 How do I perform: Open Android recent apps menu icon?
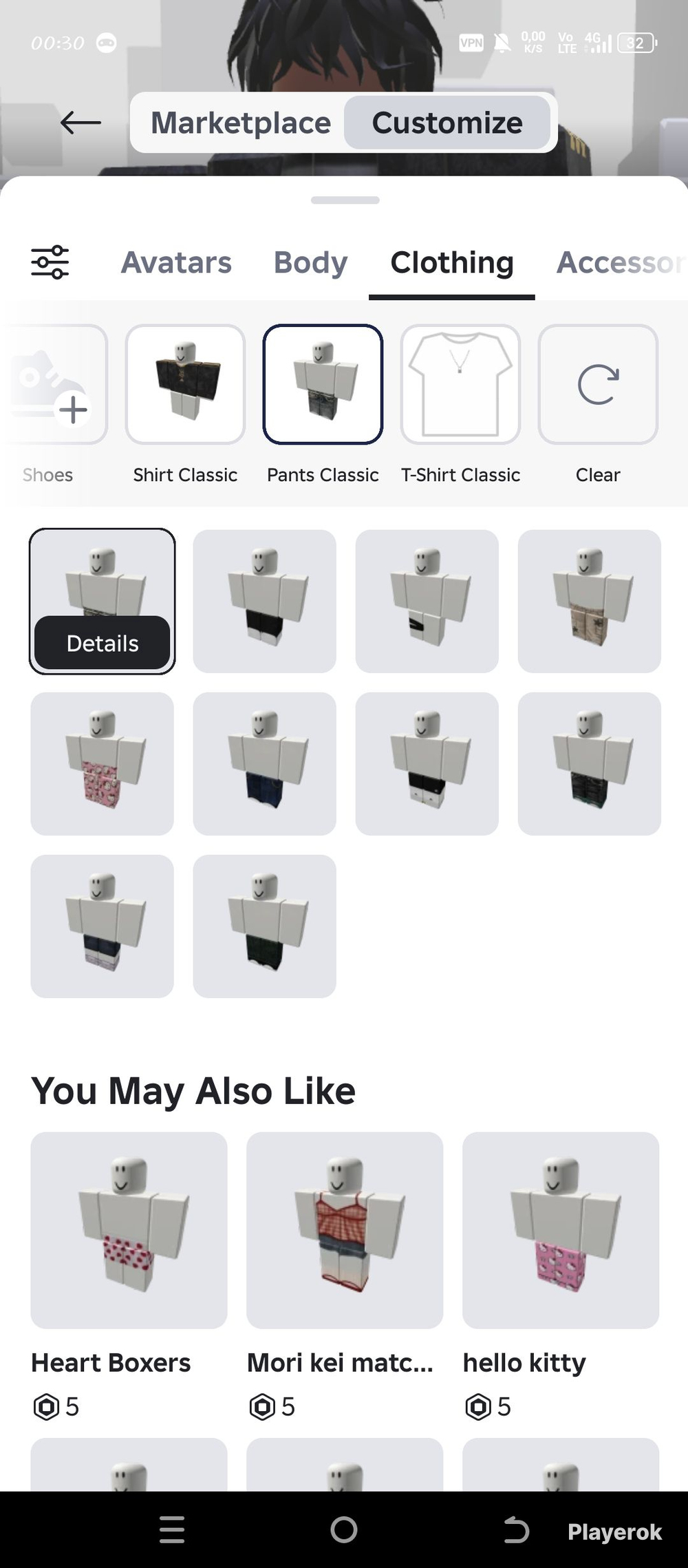(171, 1530)
